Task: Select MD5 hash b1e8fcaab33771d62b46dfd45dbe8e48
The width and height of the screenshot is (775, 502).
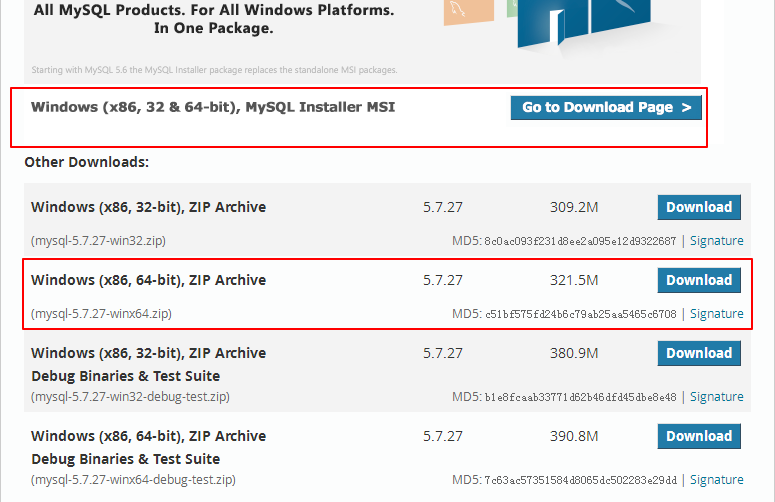Action: [580, 397]
